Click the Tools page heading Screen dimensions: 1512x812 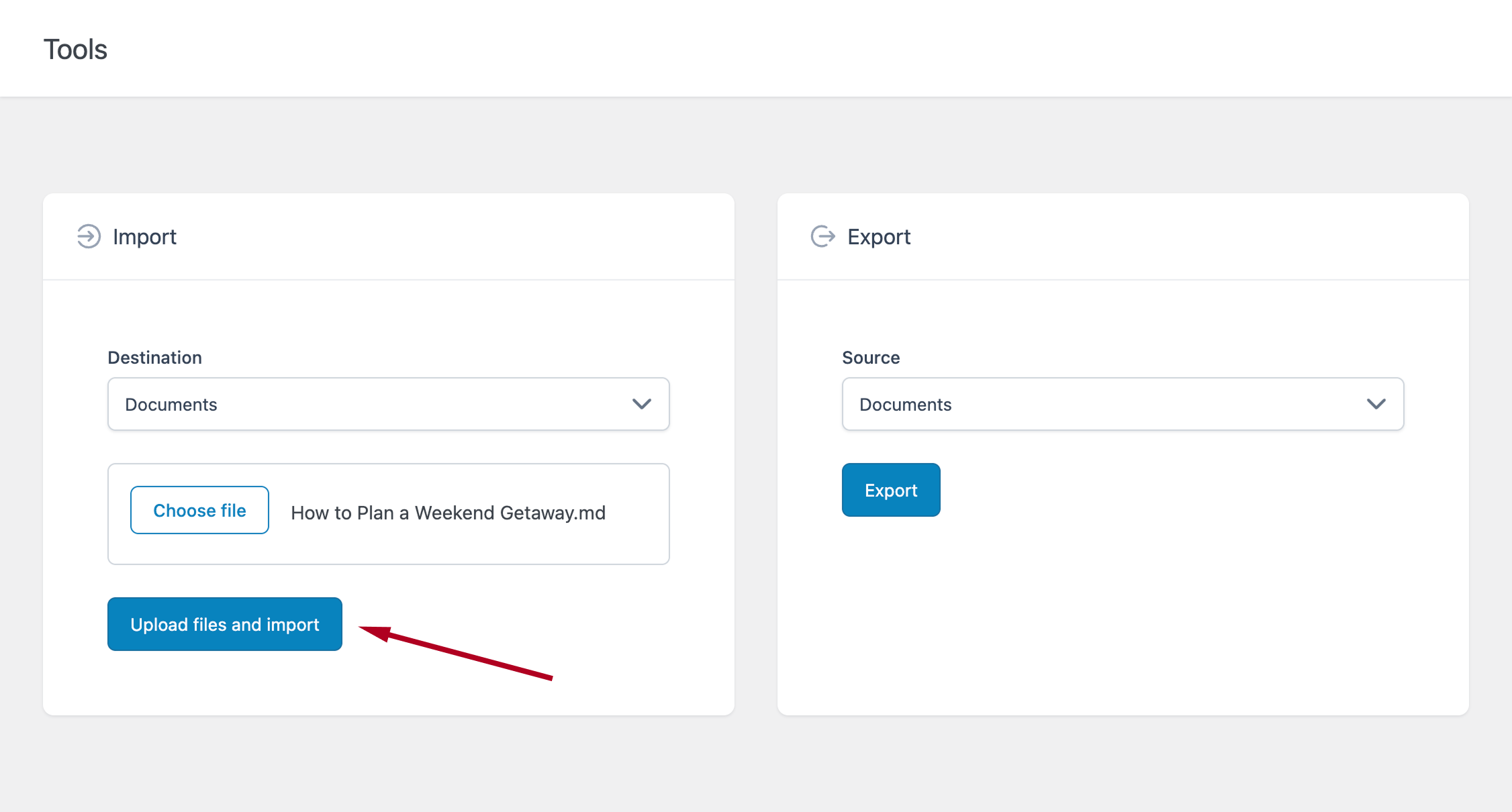point(75,48)
